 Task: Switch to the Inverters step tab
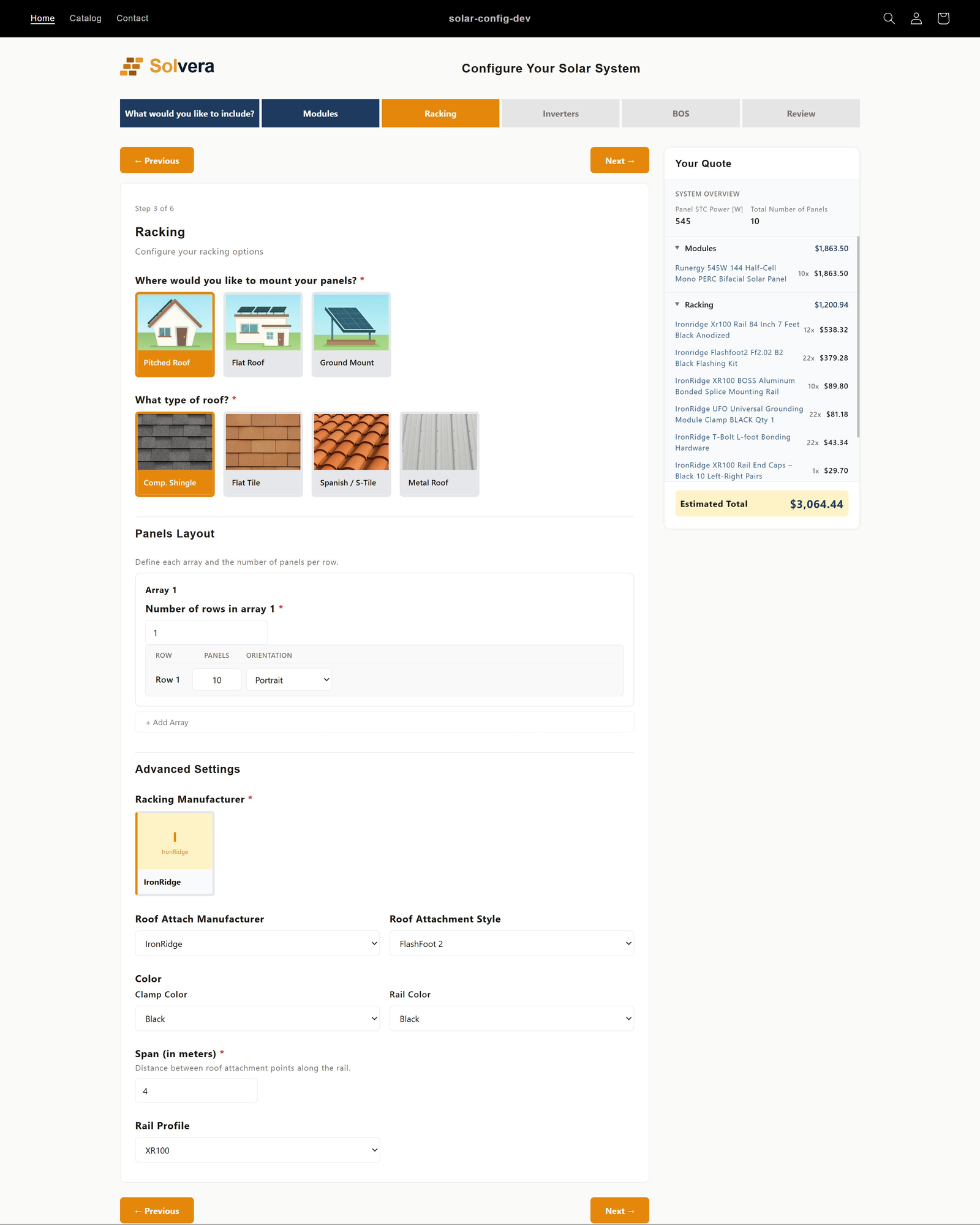point(560,113)
